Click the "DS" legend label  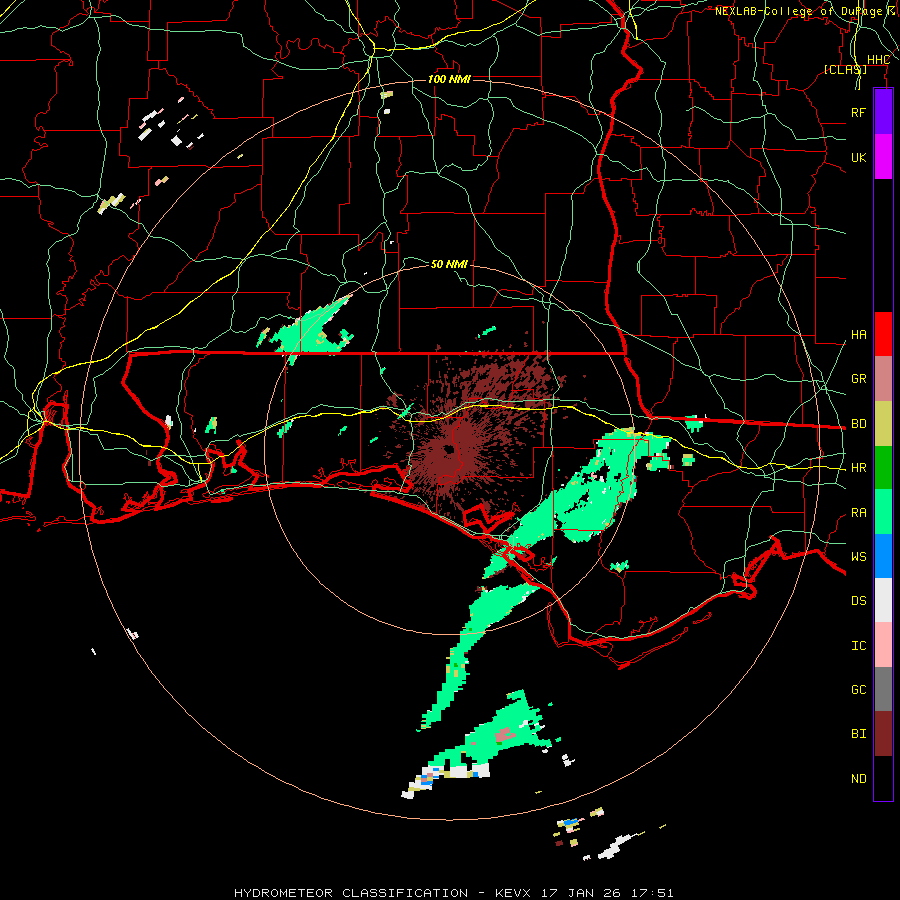858,601
